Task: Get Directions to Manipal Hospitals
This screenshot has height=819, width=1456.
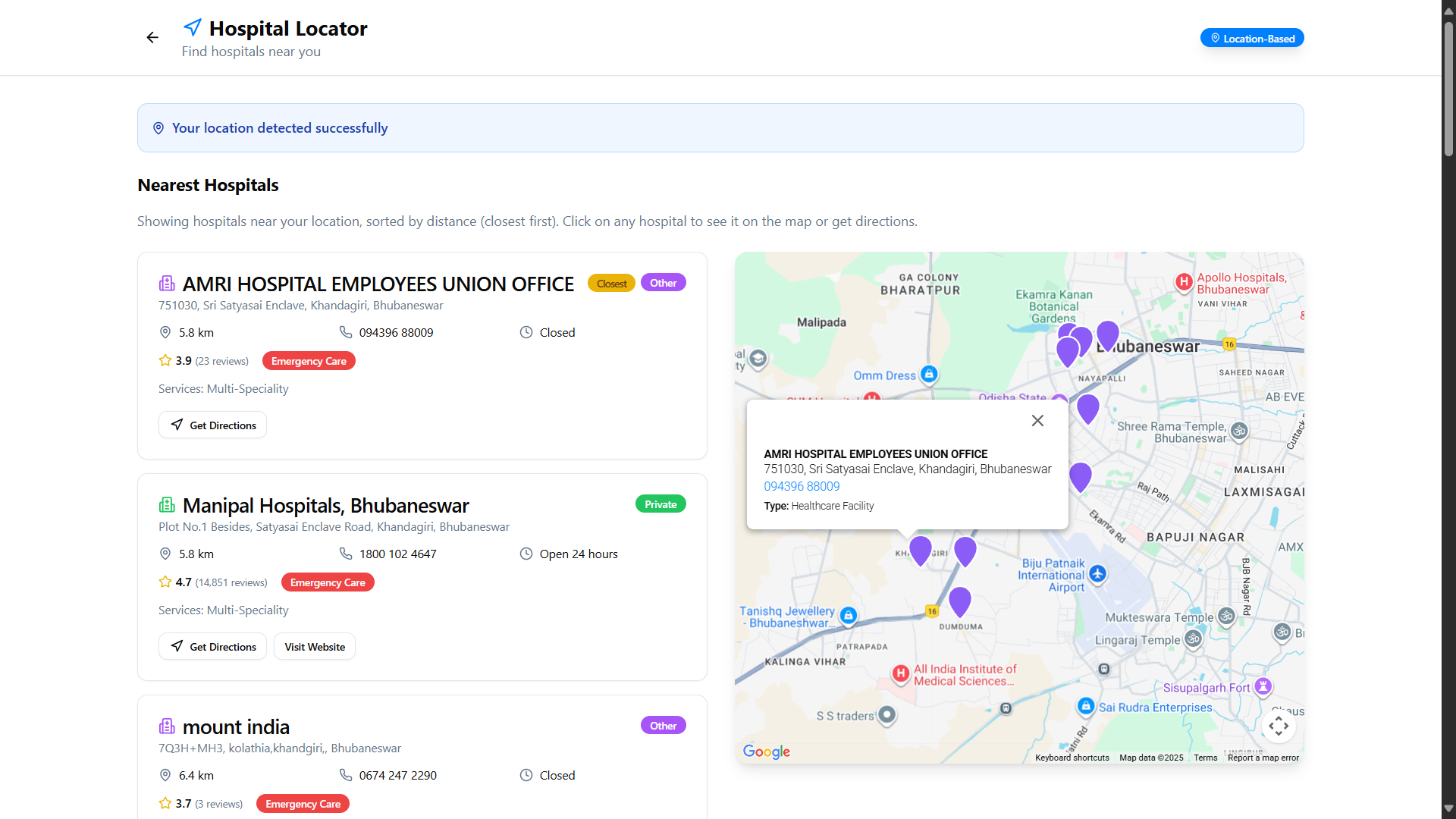Action: [212, 646]
